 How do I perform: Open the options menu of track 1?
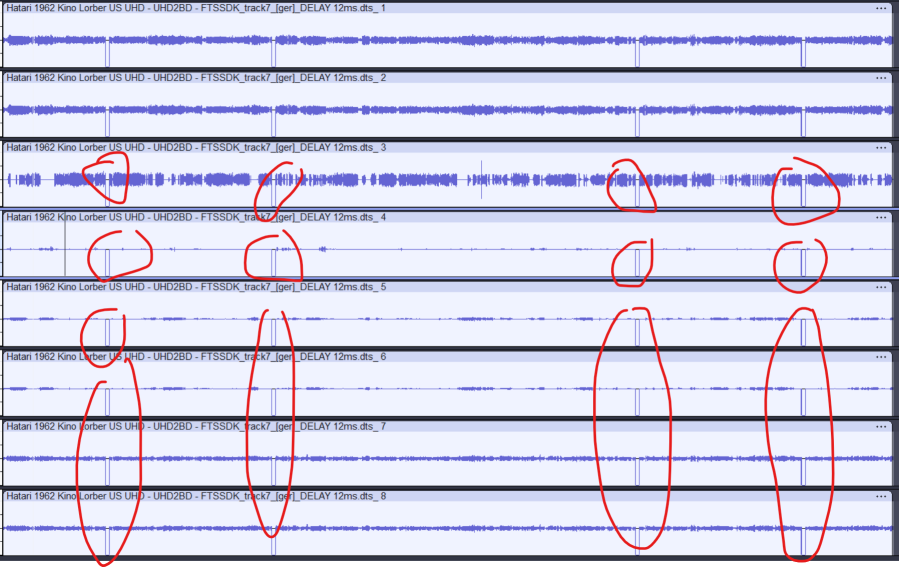[881, 8]
